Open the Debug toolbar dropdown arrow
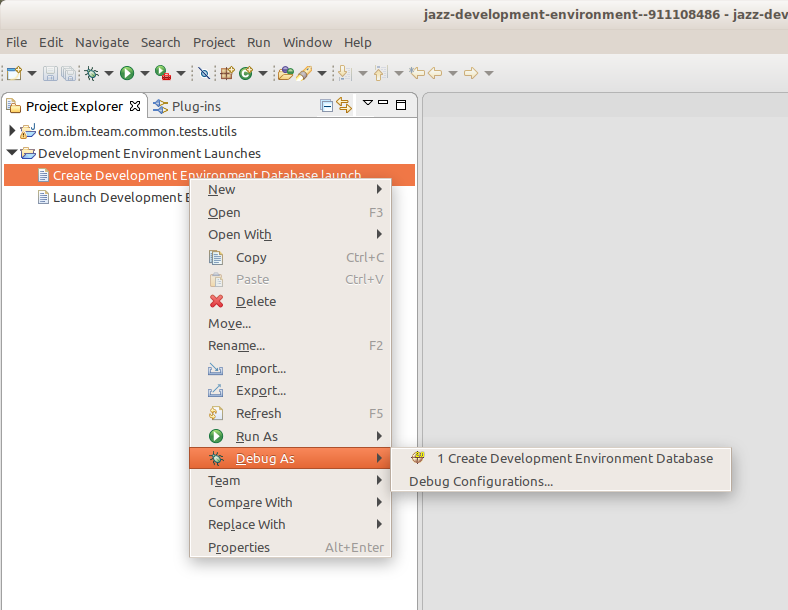 [109, 73]
